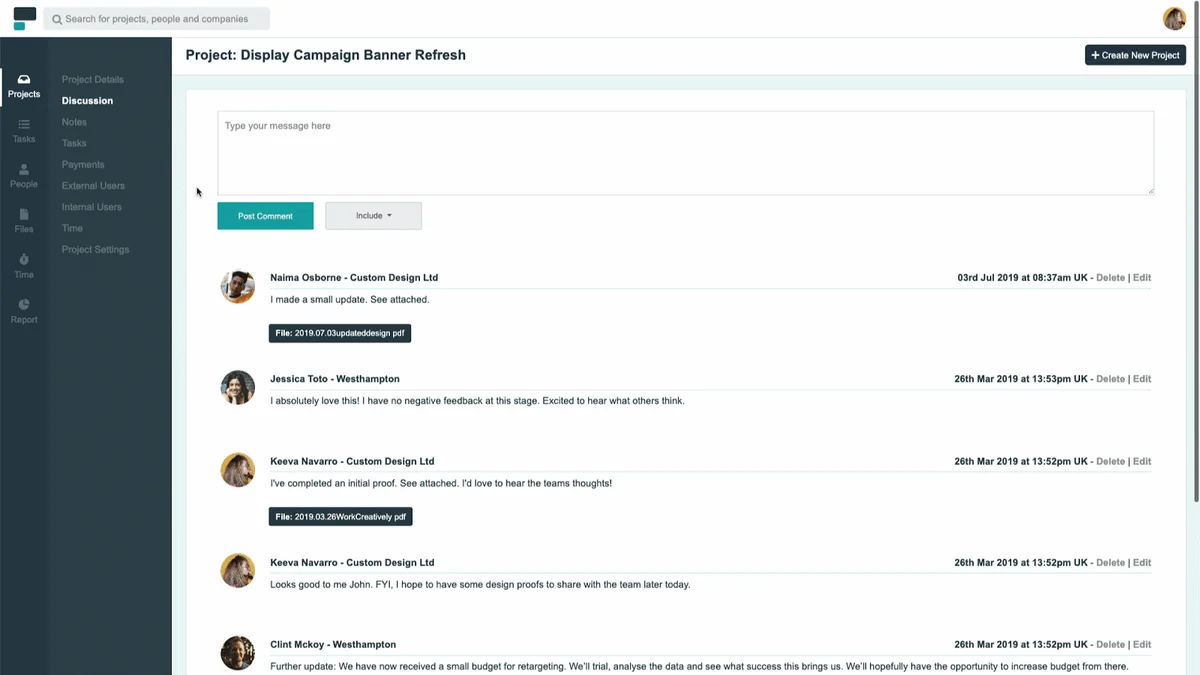The height and width of the screenshot is (675, 1200).
Task: Open the Report pie chart icon
Action: click(24, 305)
